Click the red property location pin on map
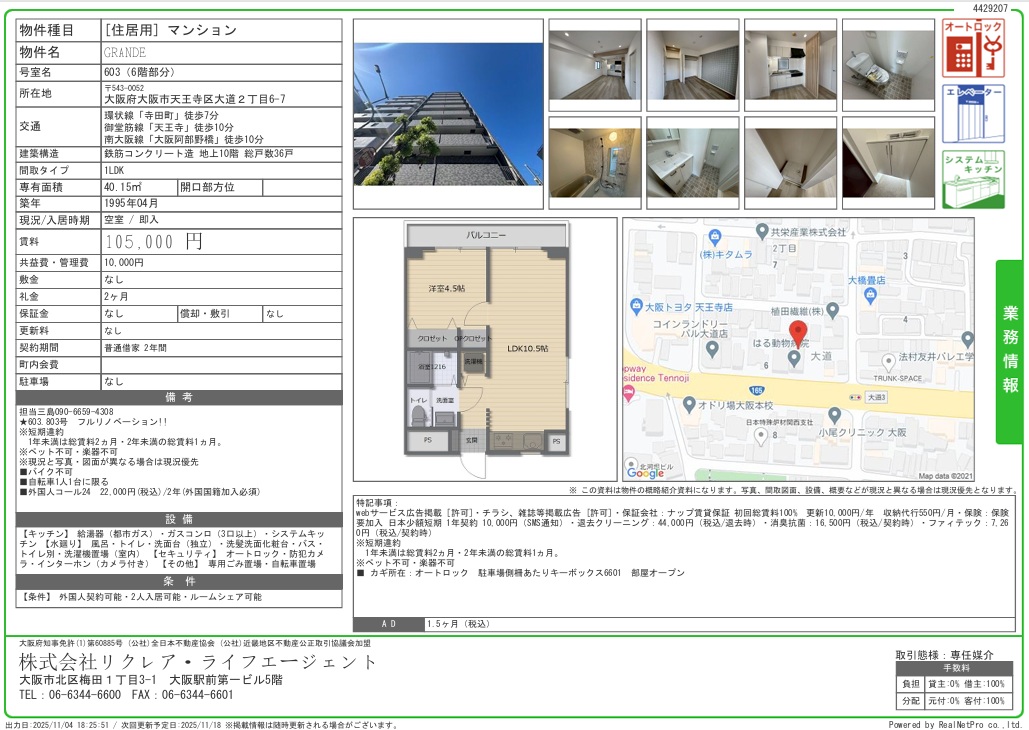1029x730 pixels. 798,334
